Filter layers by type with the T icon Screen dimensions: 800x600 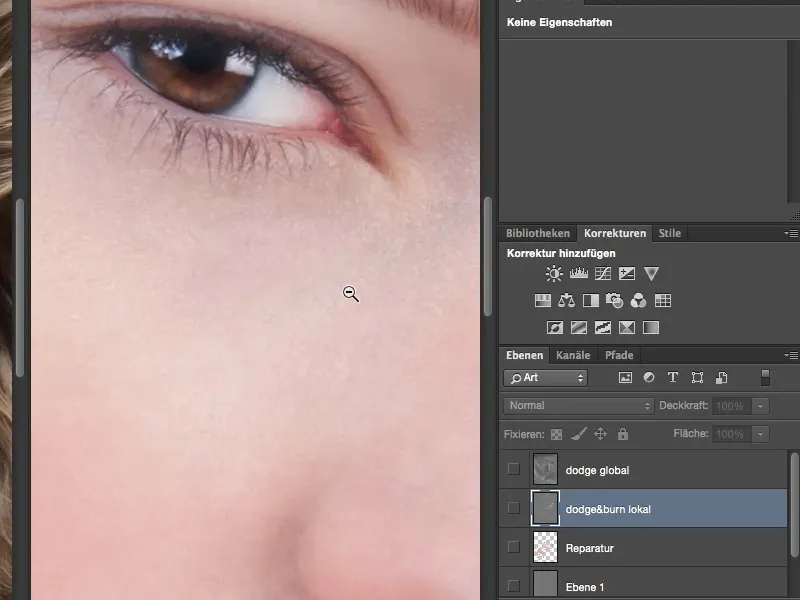[672, 378]
